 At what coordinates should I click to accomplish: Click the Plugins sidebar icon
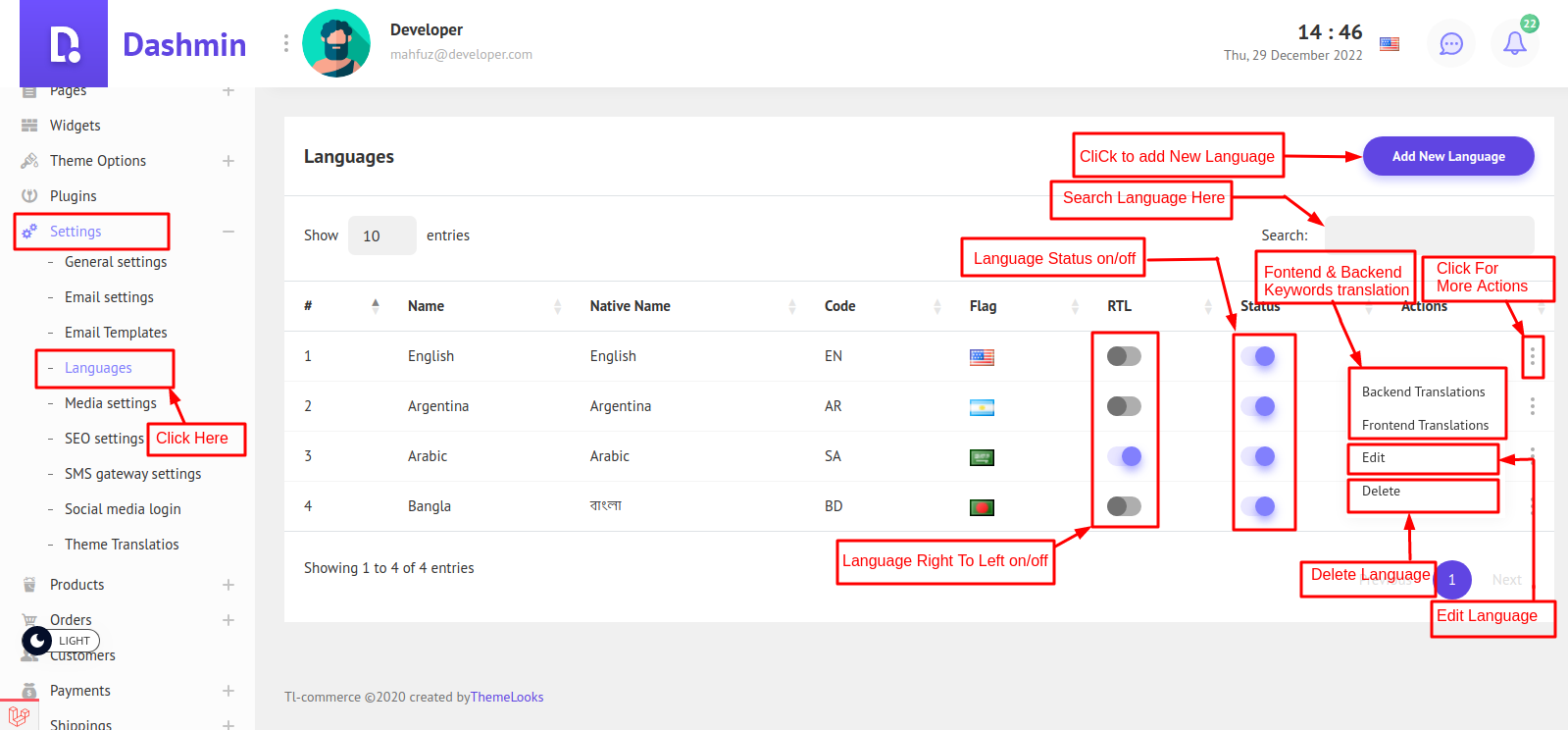(x=29, y=196)
